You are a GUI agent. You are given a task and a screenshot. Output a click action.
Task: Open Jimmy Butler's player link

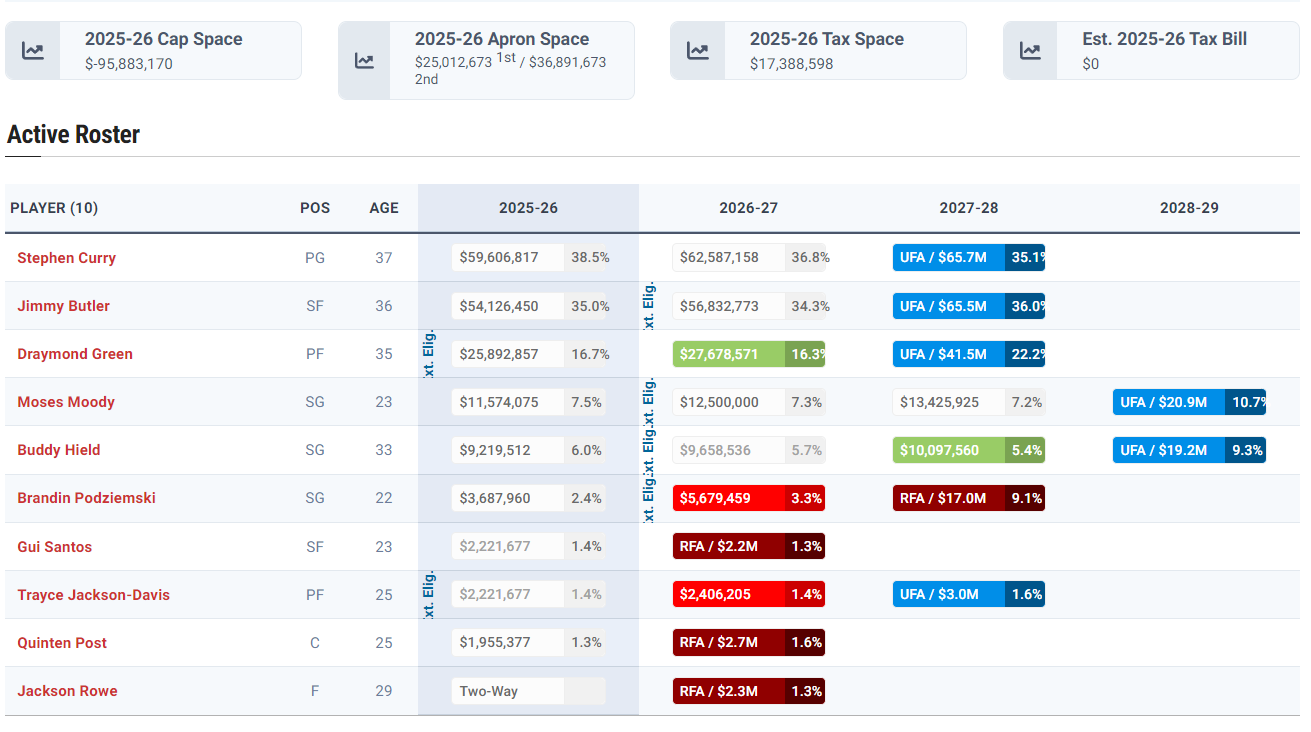click(63, 306)
